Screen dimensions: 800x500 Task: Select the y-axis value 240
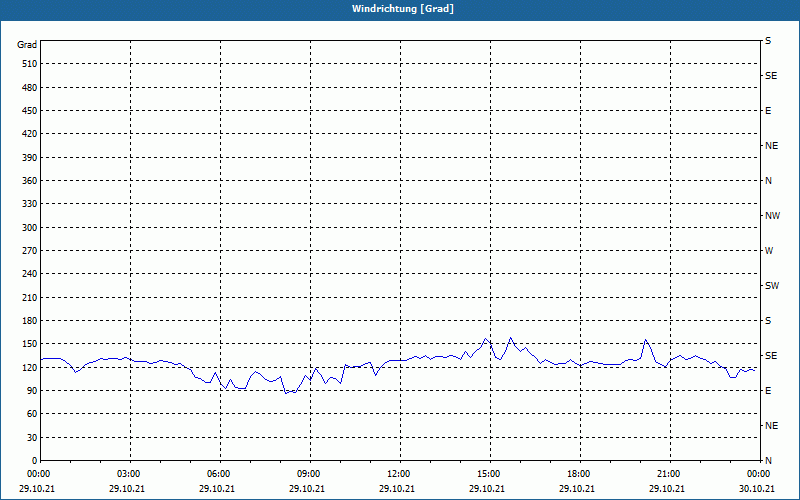(x=29, y=274)
